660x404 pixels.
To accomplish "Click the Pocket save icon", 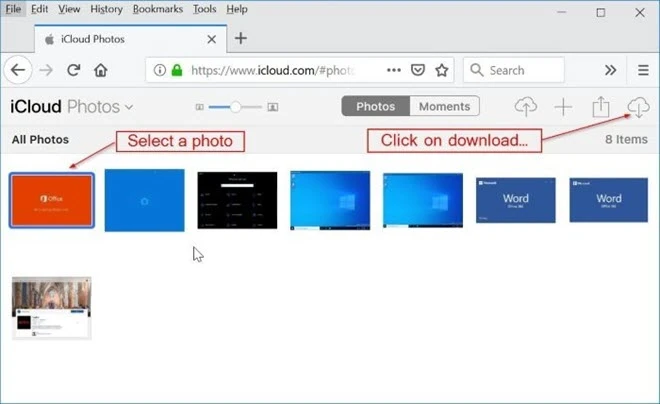I will 418,70.
